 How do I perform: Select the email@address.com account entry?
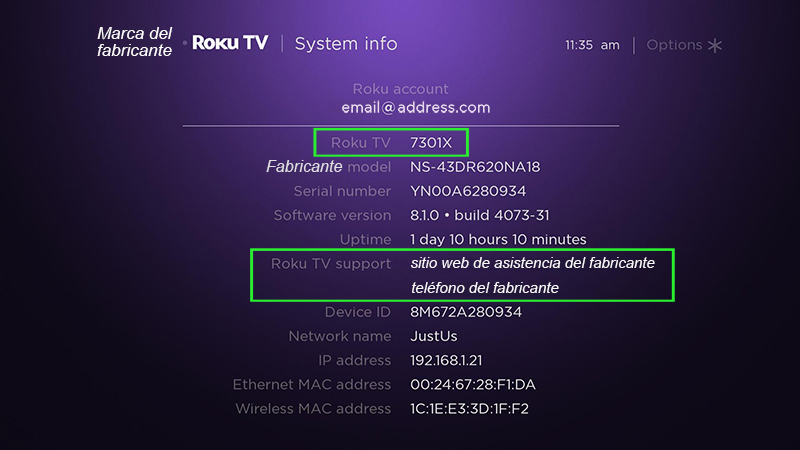415,107
